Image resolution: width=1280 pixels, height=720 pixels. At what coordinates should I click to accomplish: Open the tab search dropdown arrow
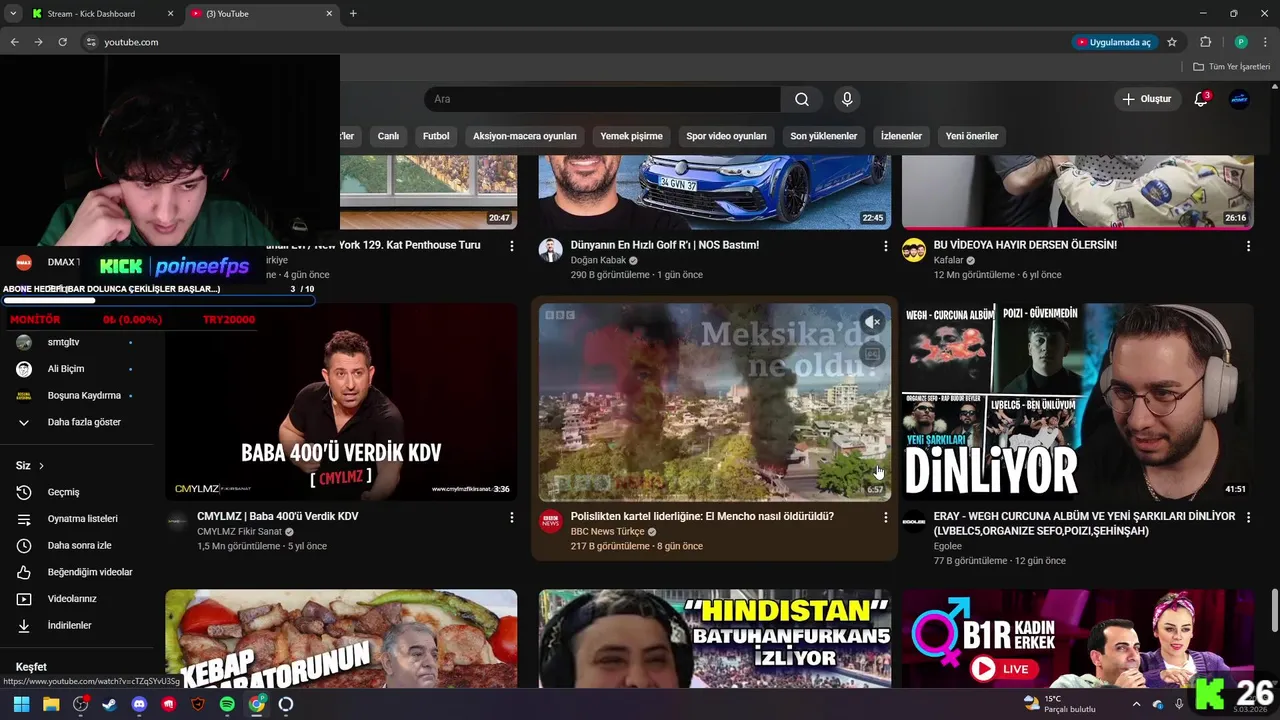(13, 14)
